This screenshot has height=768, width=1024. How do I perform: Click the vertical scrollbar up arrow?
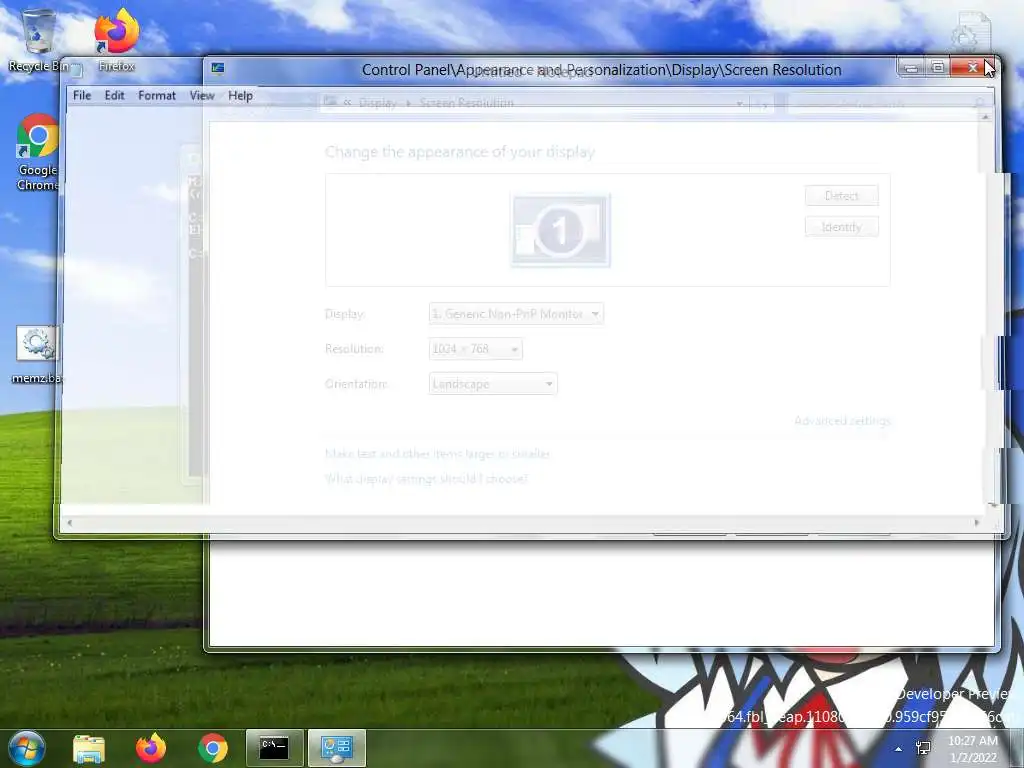985,117
